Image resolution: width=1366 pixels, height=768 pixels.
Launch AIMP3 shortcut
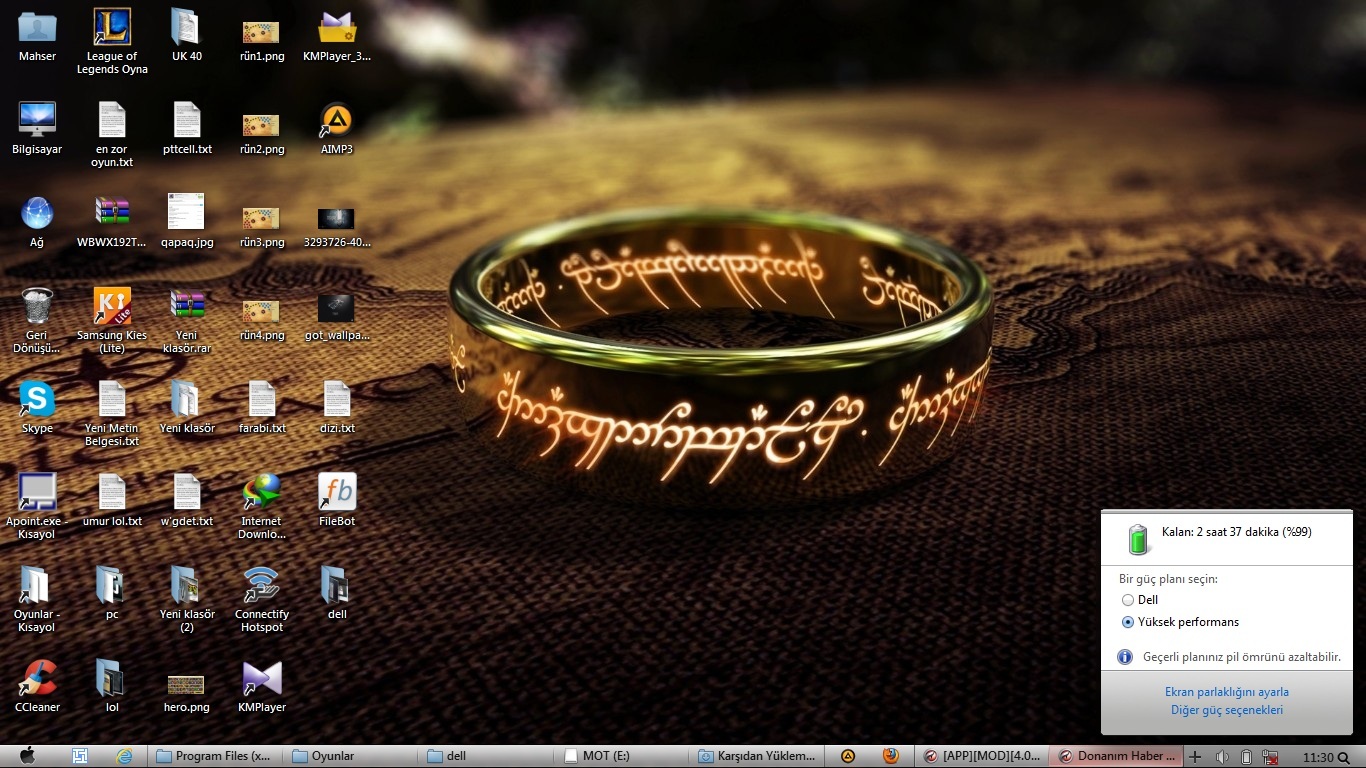tap(337, 129)
